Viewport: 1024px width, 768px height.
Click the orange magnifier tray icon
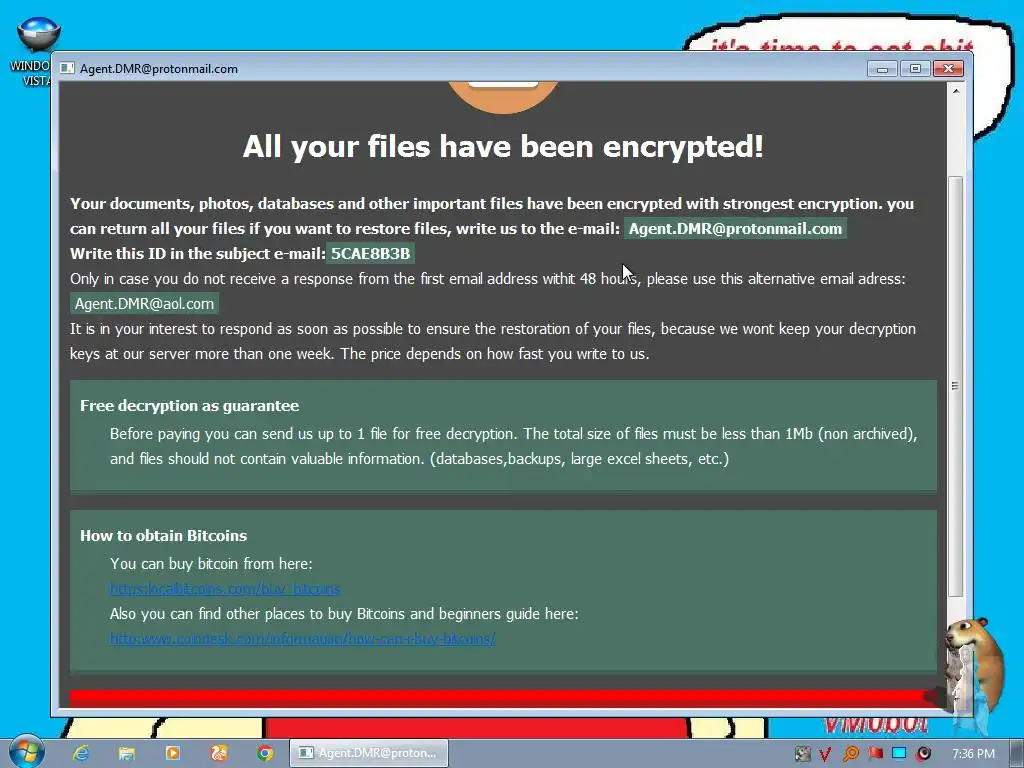click(851, 754)
